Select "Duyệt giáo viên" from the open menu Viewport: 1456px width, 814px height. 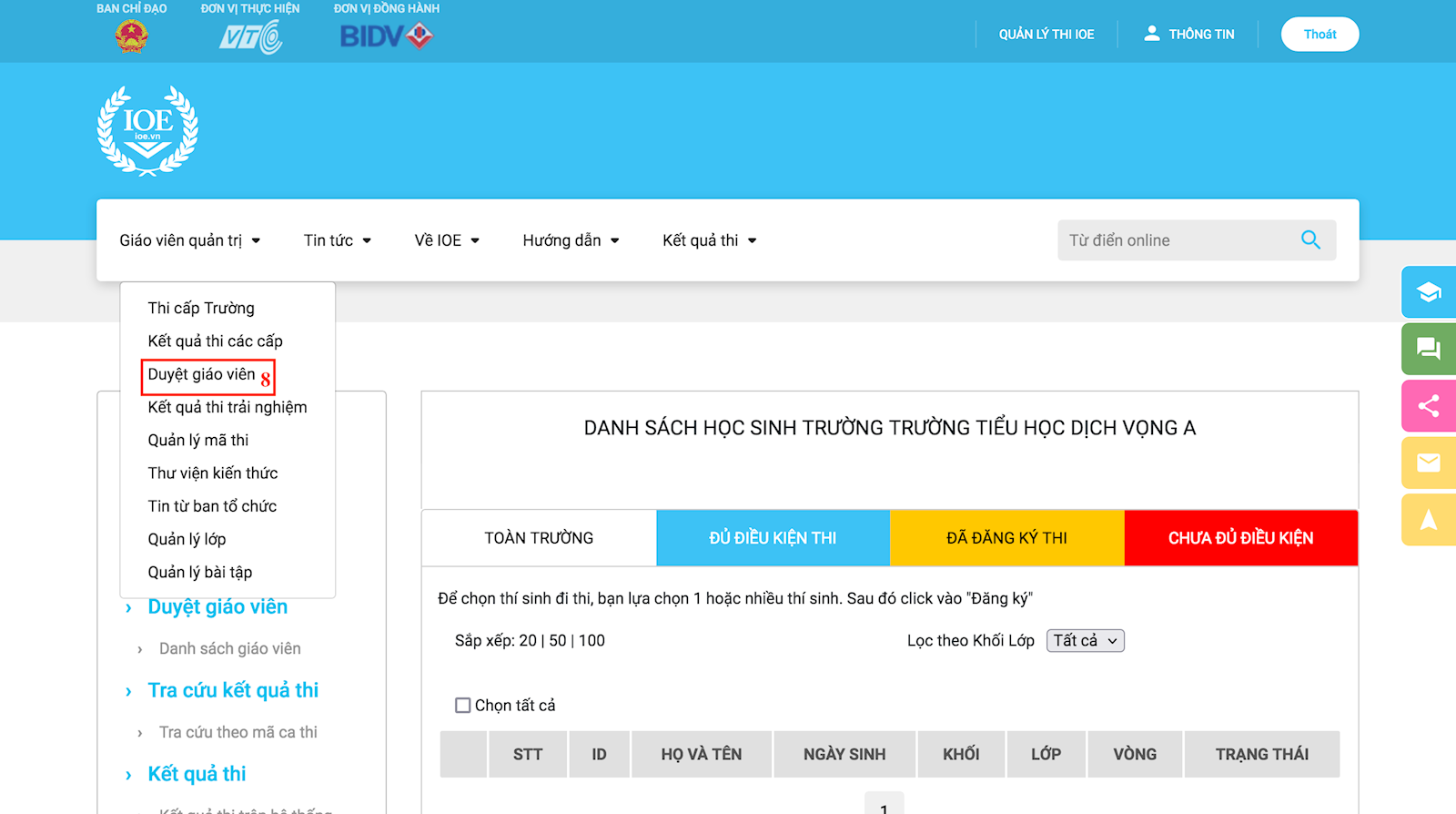(x=202, y=375)
